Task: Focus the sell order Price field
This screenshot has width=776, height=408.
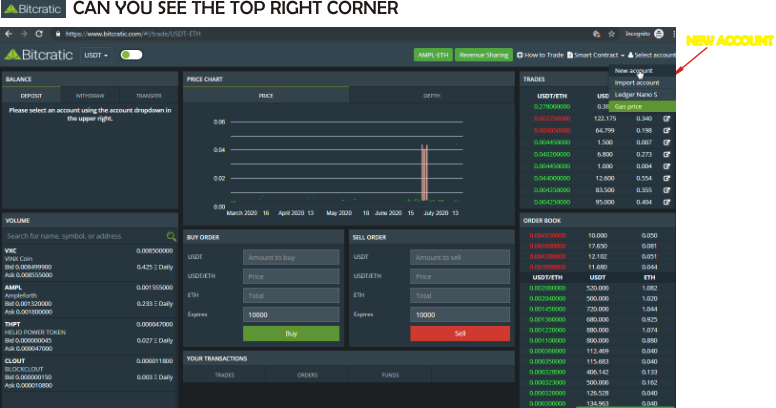Action: [460, 276]
